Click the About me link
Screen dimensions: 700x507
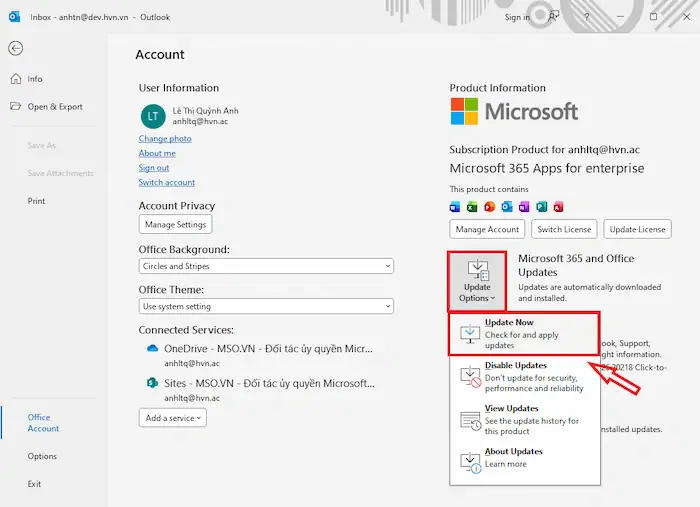pyautogui.click(x=157, y=153)
